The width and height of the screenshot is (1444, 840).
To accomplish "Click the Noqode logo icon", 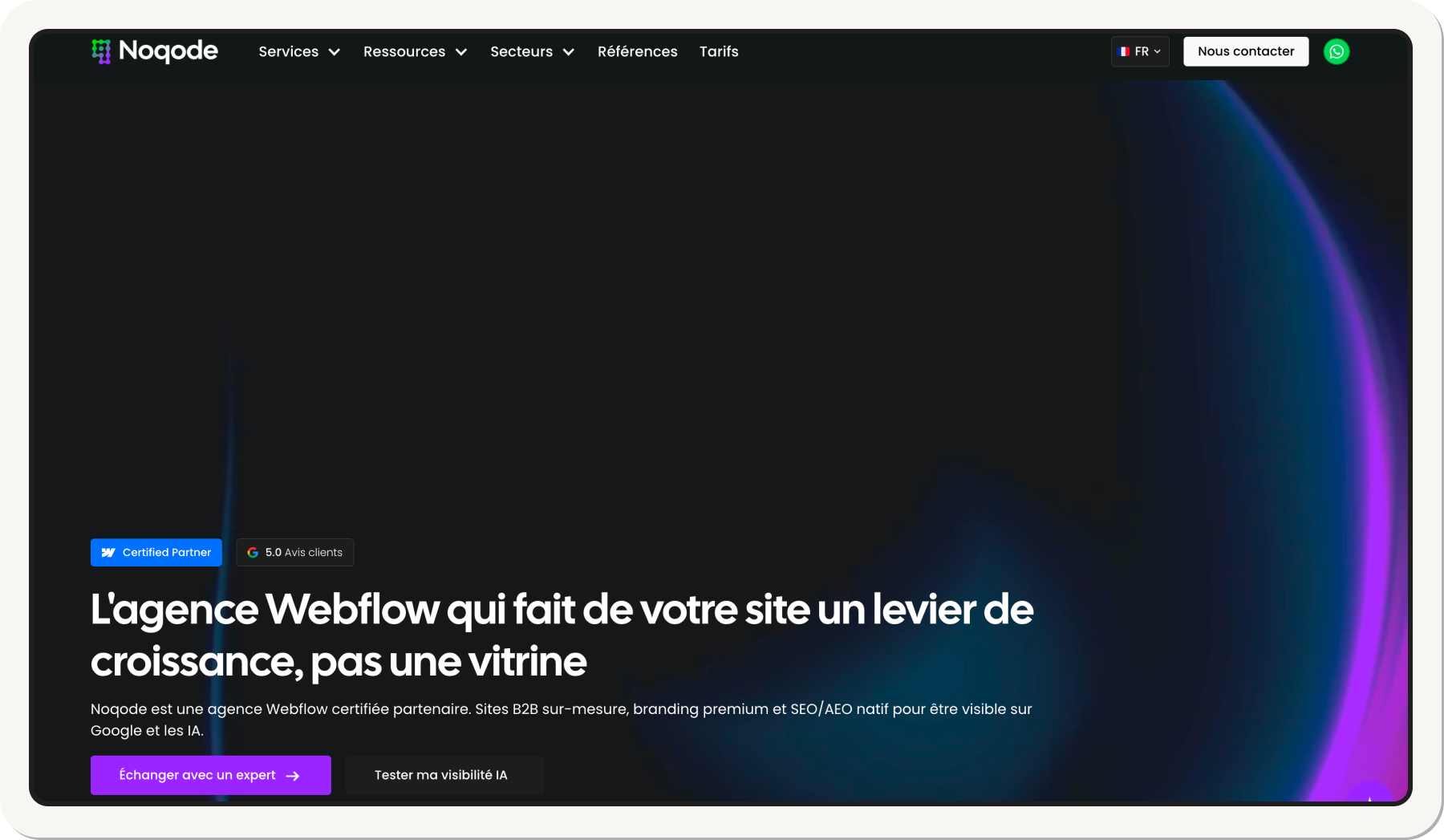I will pos(101,51).
